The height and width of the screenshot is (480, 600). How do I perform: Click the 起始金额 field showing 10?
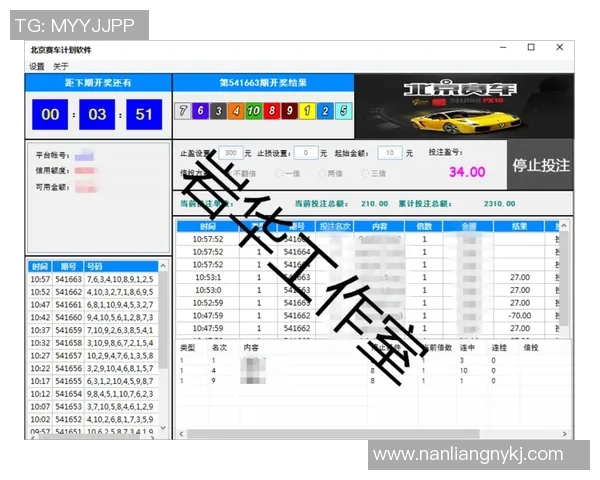pos(390,153)
